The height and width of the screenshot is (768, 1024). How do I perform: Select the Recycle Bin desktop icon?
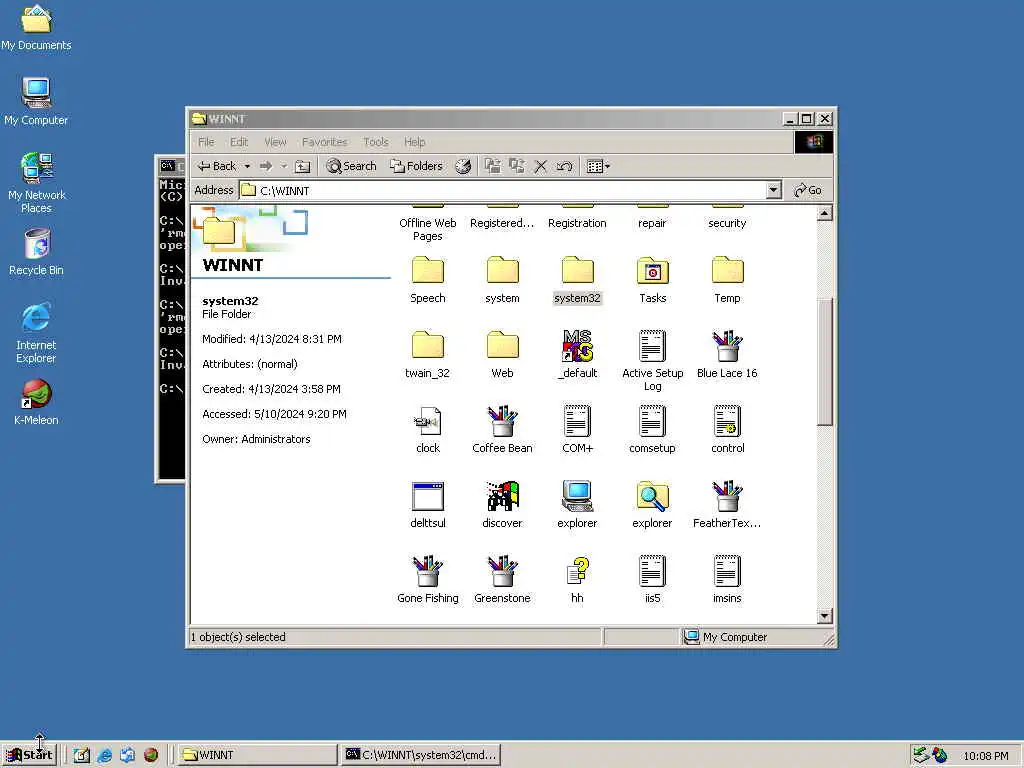(37, 252)
